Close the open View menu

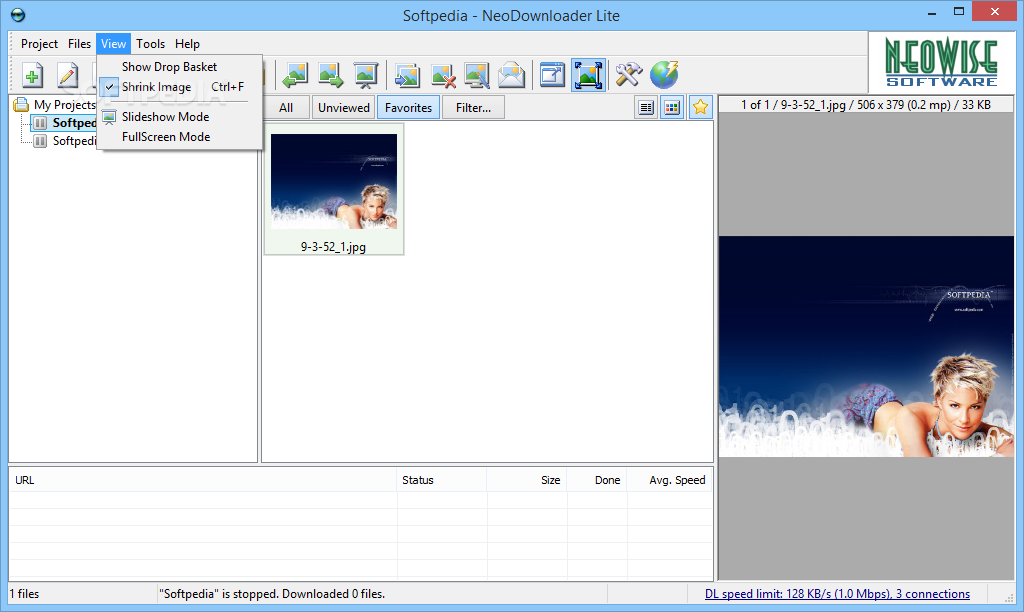tap(113, 44)
